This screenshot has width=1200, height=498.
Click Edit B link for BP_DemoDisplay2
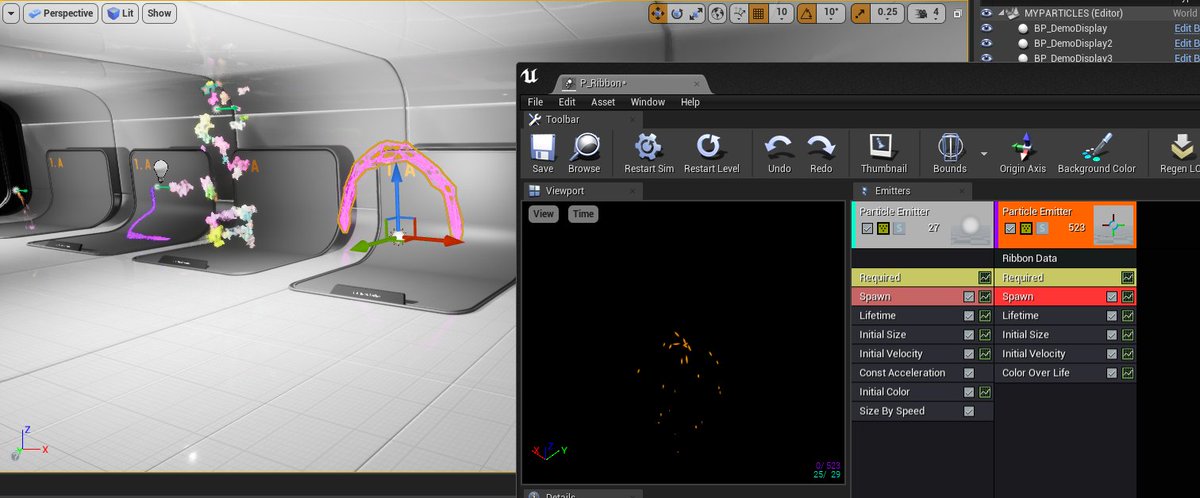click(x=1186, y=44)
